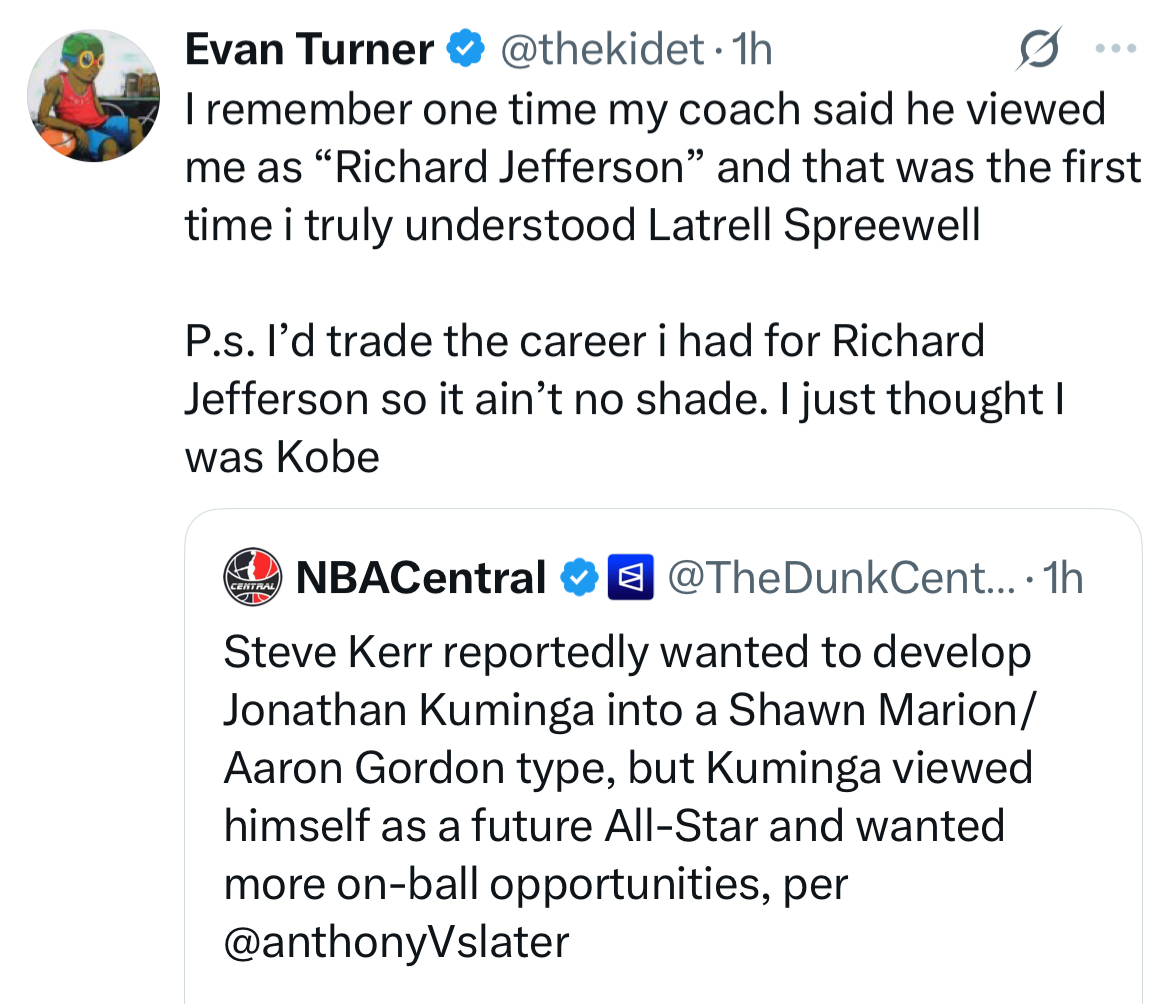Open the @TheDunkCent... handle
1170x1004 pixels.
(x=841, y=577)
